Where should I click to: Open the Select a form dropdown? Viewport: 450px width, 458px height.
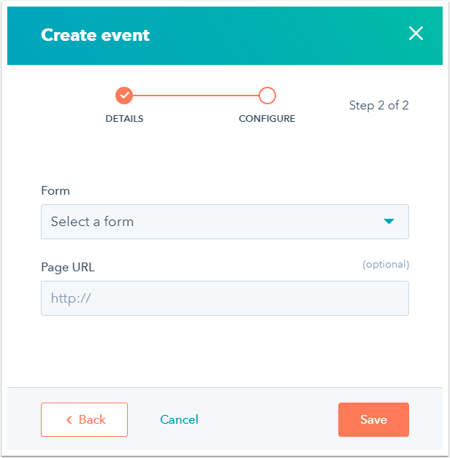tap(225, 222)
